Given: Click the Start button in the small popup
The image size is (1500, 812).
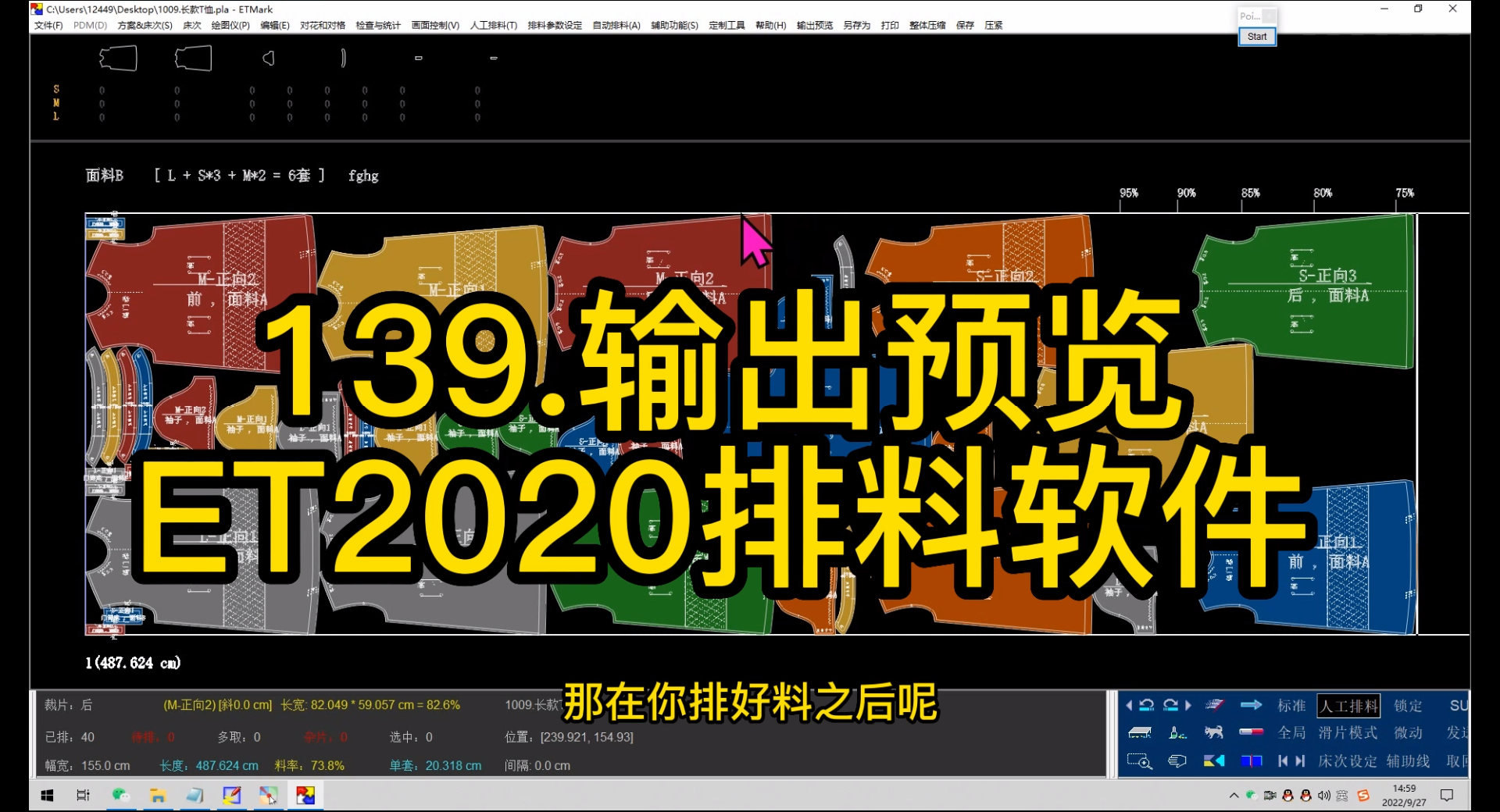Looking at the screenshot, I should tap(1257, 37).
